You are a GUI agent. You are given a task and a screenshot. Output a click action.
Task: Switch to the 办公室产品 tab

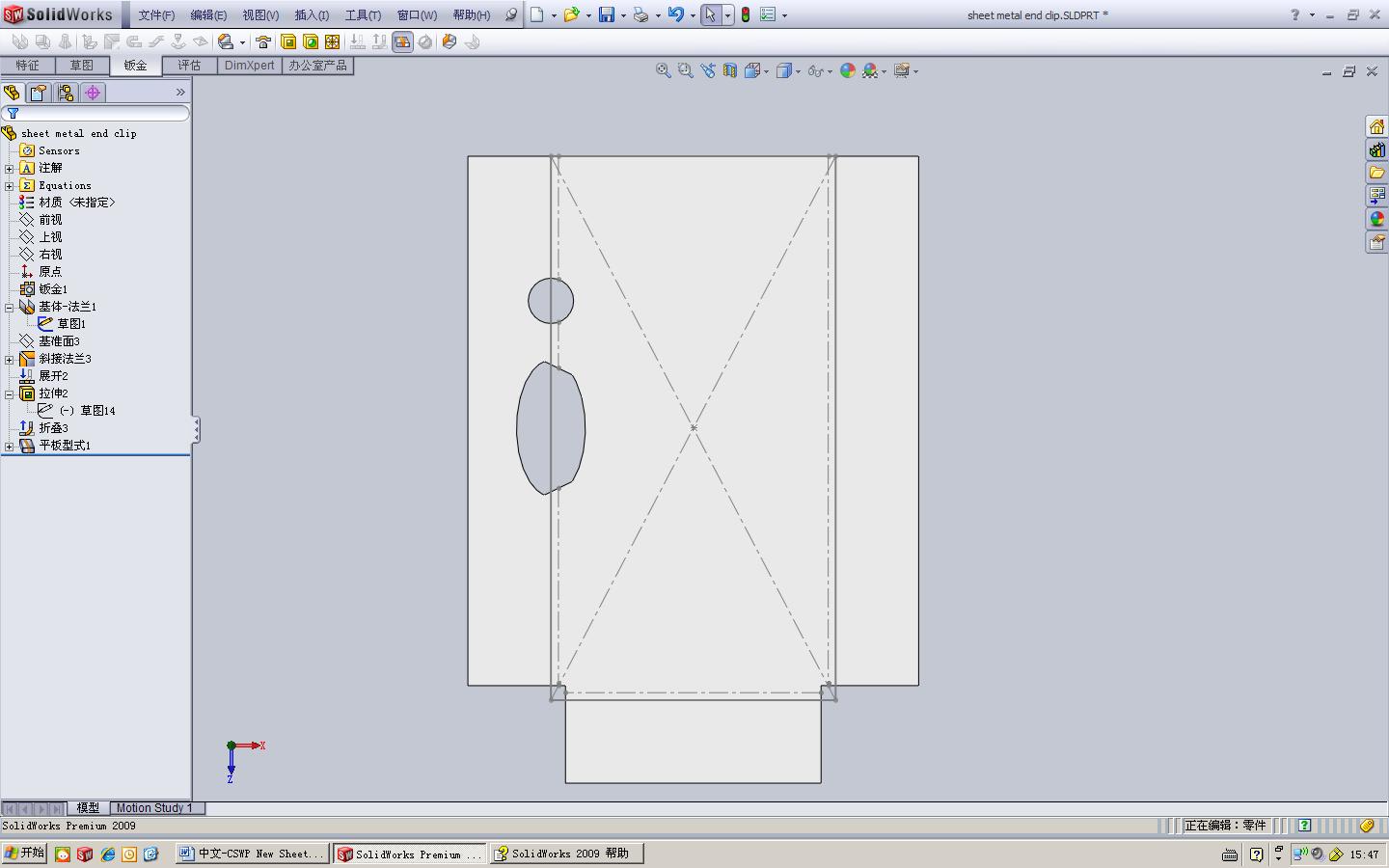click(317, 66)
